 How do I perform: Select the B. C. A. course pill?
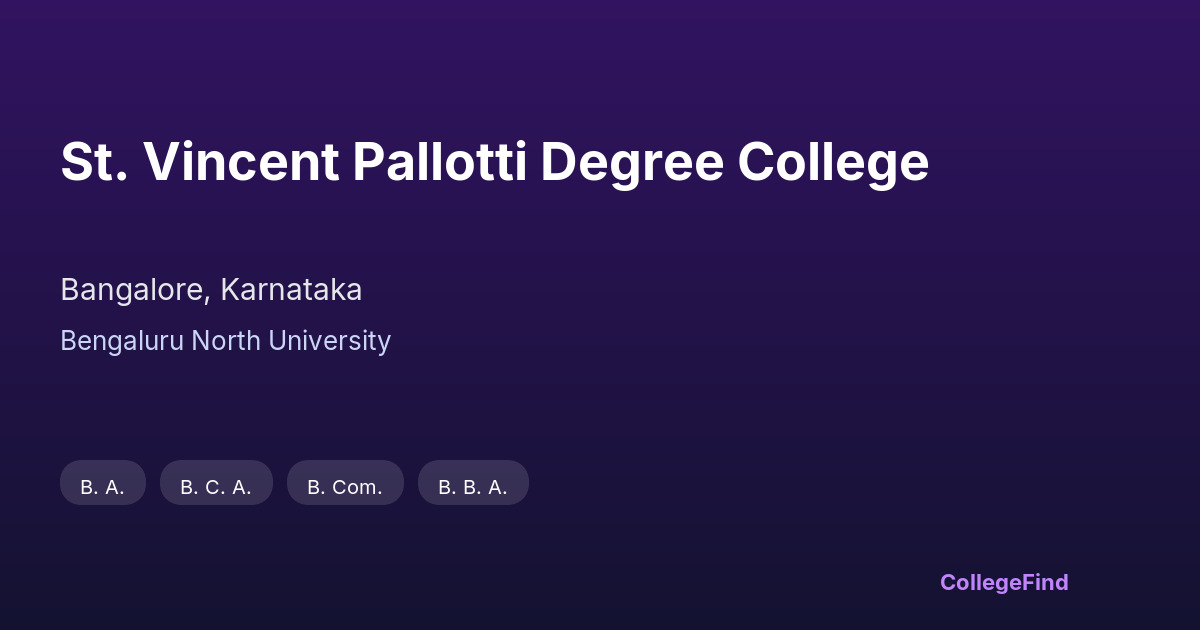216,484
